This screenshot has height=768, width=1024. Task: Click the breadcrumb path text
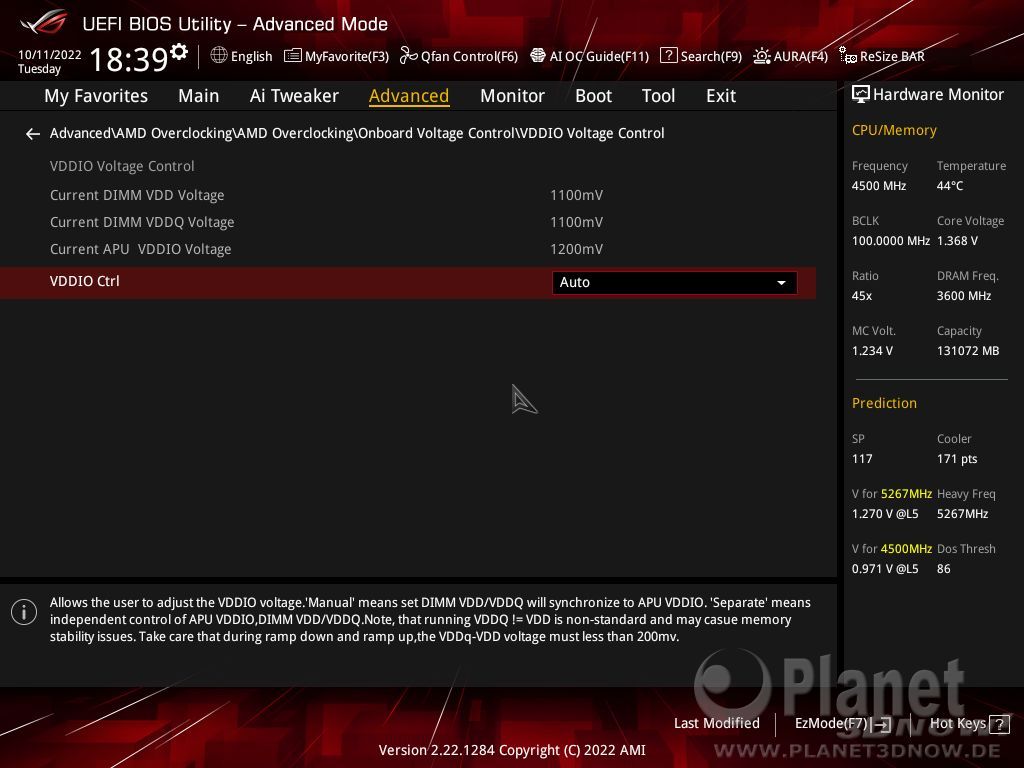pyautogui.click(x=357, y=133)
